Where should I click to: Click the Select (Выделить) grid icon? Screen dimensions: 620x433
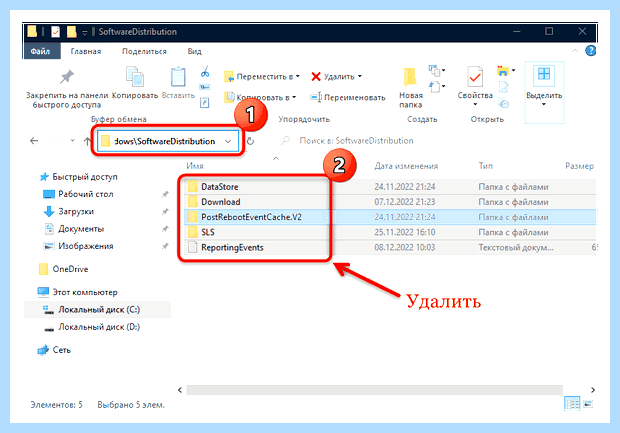click(544, 74)
